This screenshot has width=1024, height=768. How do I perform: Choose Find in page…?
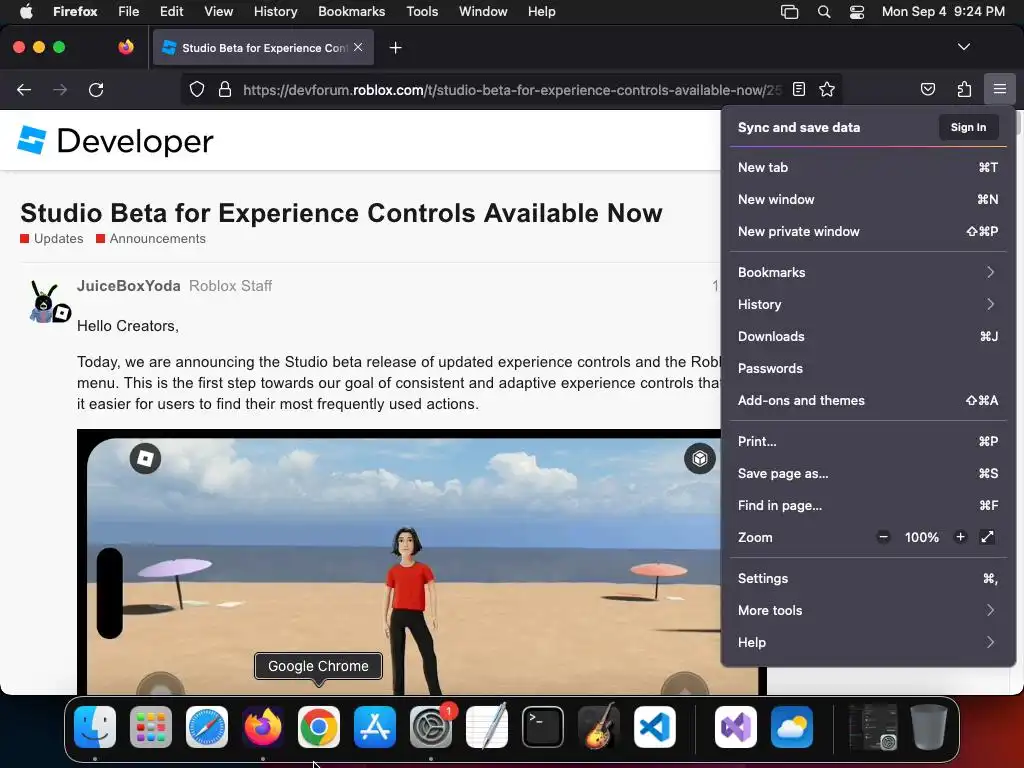(868, 505)
